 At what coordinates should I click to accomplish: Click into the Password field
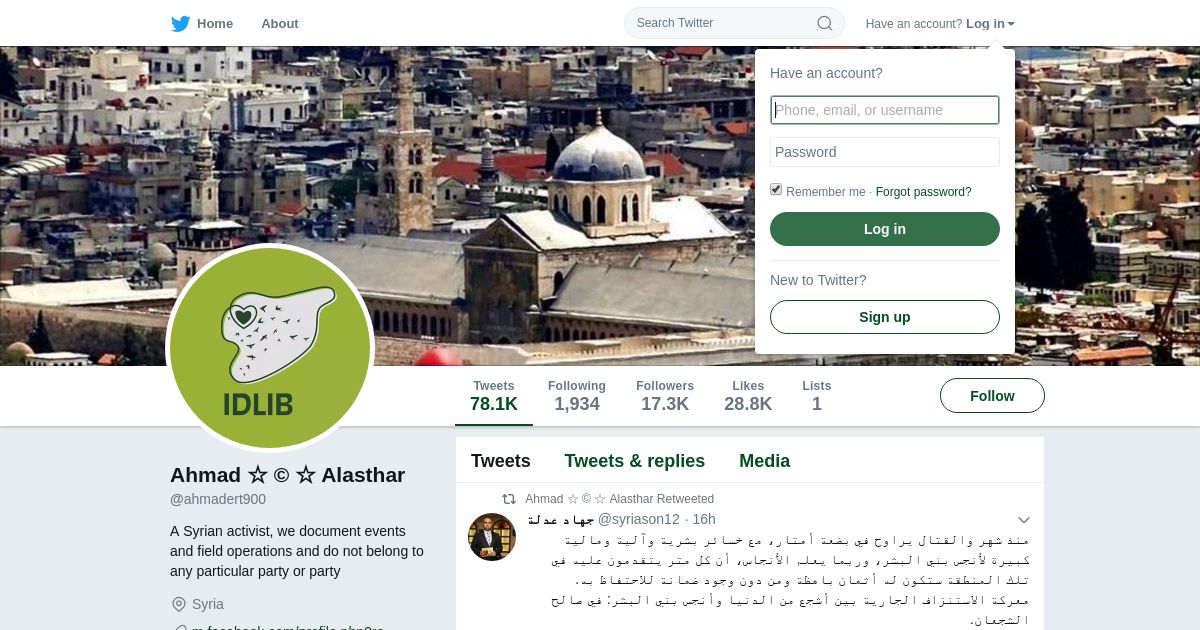[x=885, y=152]
